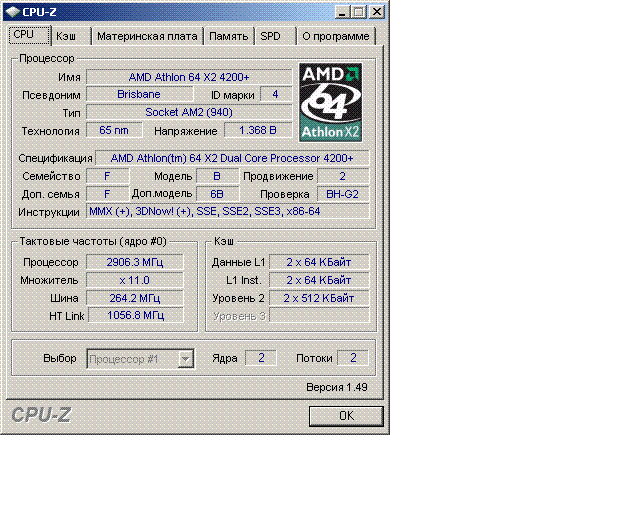Click the AMD Athlon X2 logo
Viewport: 640px width, 512px height.
pyautogui.click(x=331, y=102)
